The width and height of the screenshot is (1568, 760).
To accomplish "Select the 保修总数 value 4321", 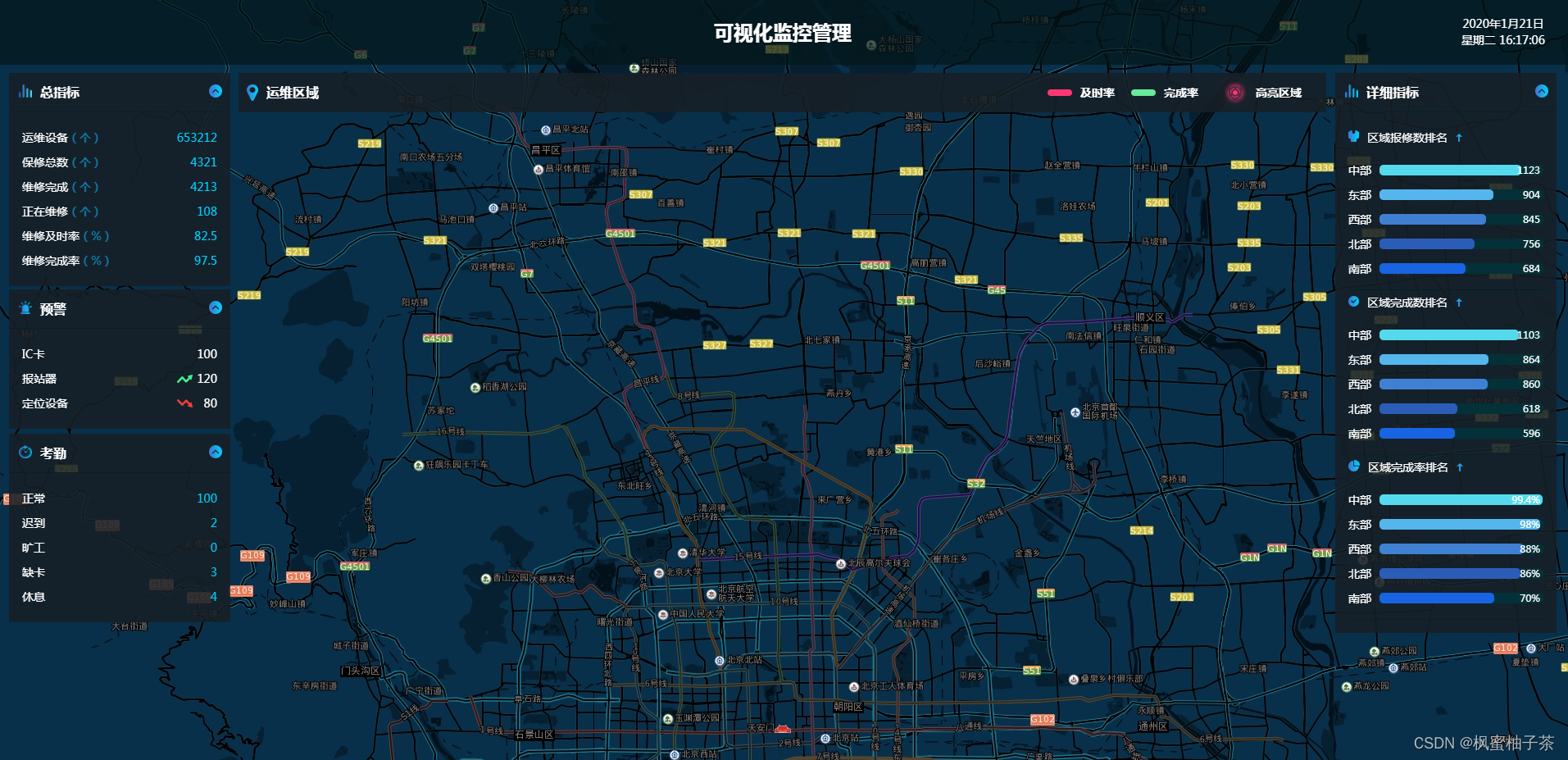I will (203, 162).
